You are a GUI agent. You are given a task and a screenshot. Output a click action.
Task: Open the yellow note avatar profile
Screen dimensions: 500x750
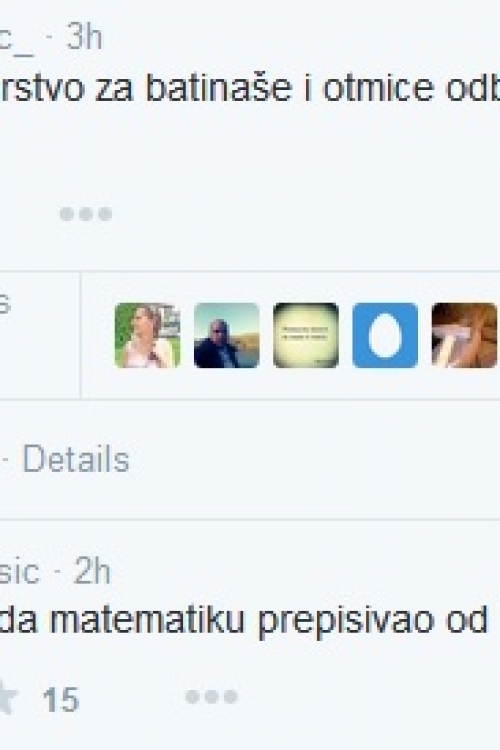tap(306, 335)
